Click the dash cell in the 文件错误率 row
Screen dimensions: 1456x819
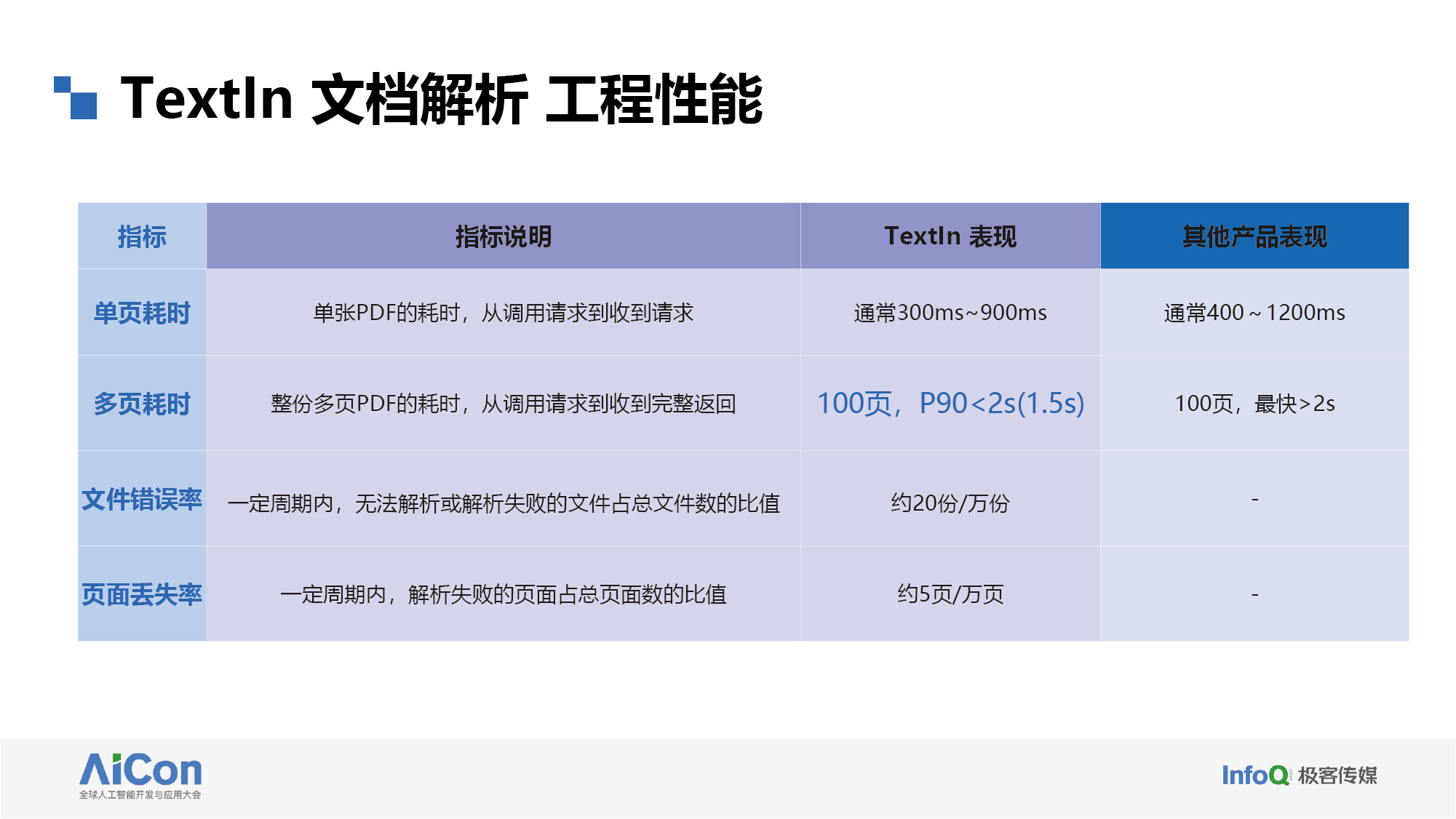(1254, 499)
